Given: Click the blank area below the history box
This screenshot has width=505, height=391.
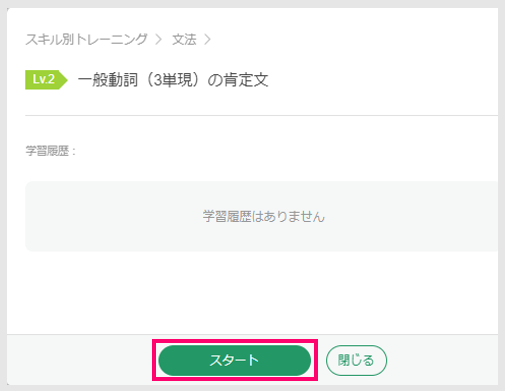Looking at the screenshot, I should (x=262, y=293).
